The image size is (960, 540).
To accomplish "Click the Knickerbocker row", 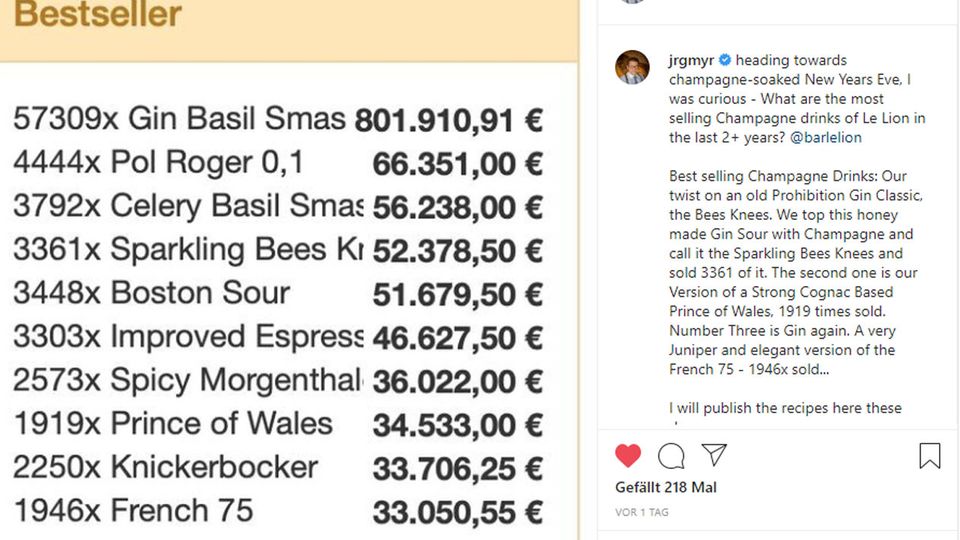I will pyautogui.click(x=165, y=467).
